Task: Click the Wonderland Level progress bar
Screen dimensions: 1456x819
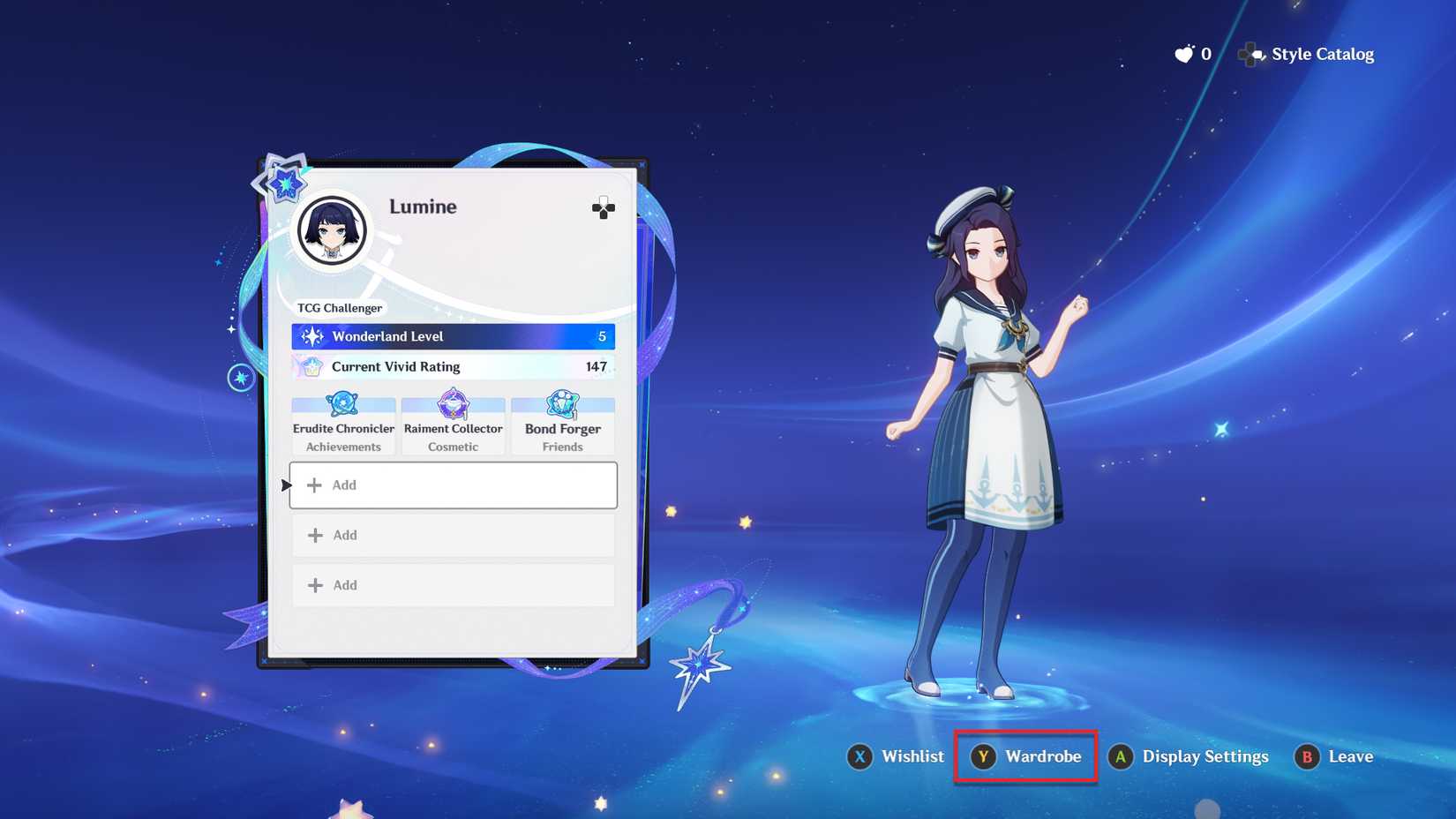Action: 453,336
